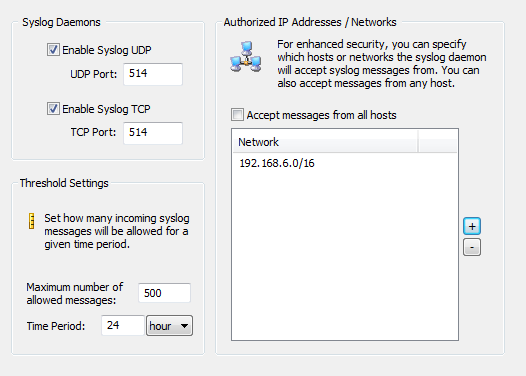Click the Time Period value field
The height and width of the screenshot is (376, 526).
tap(123, 325)
